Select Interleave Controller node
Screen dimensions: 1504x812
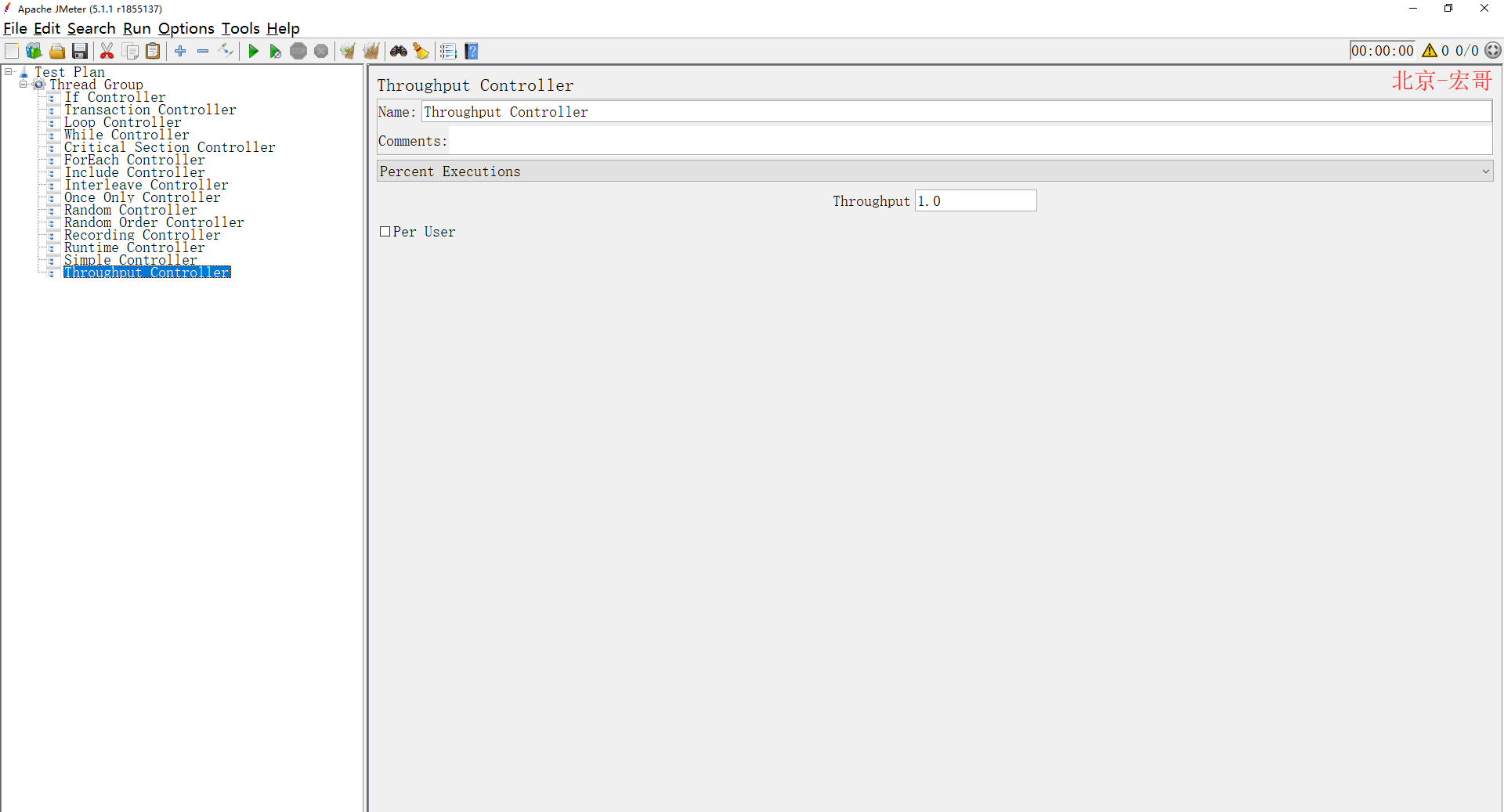coord(146,185)
